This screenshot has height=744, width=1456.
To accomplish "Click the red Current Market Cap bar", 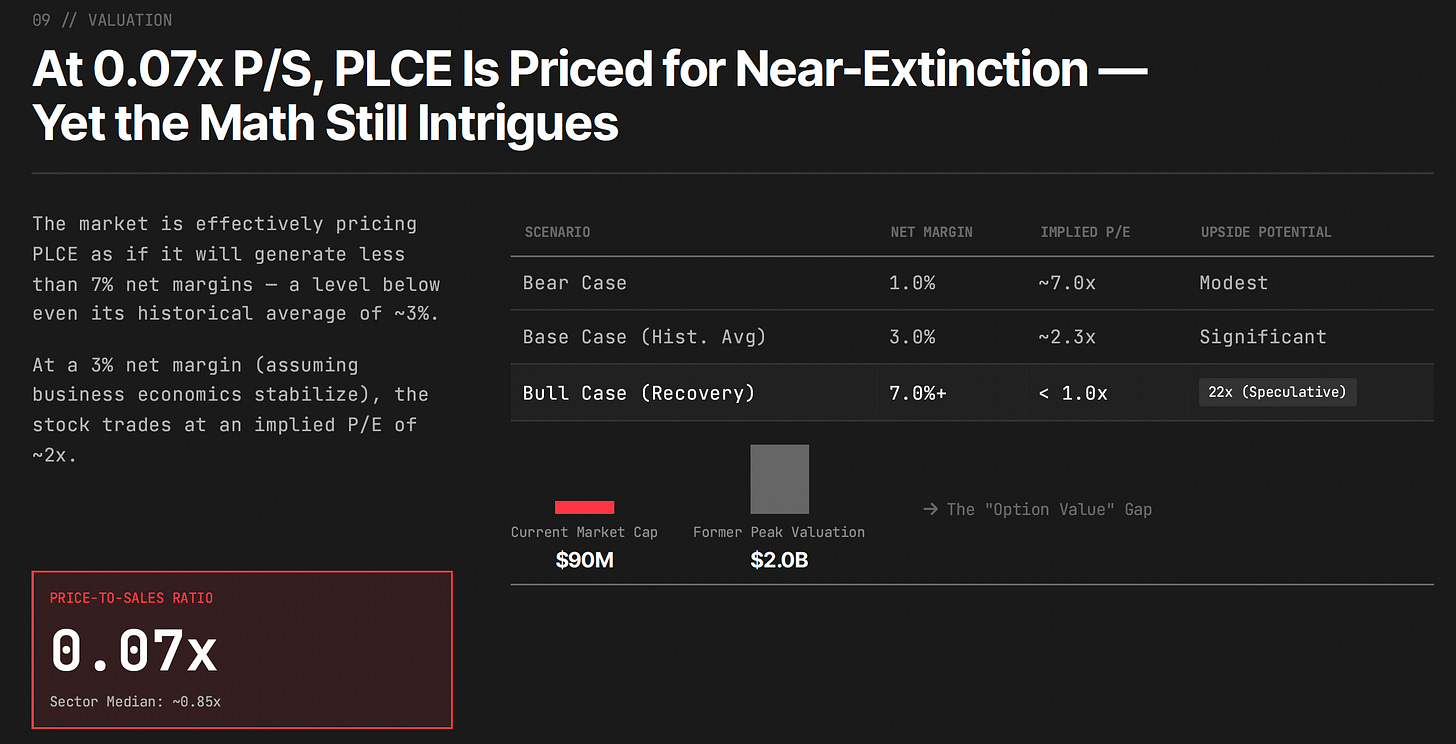I will (x=584, y=507).
